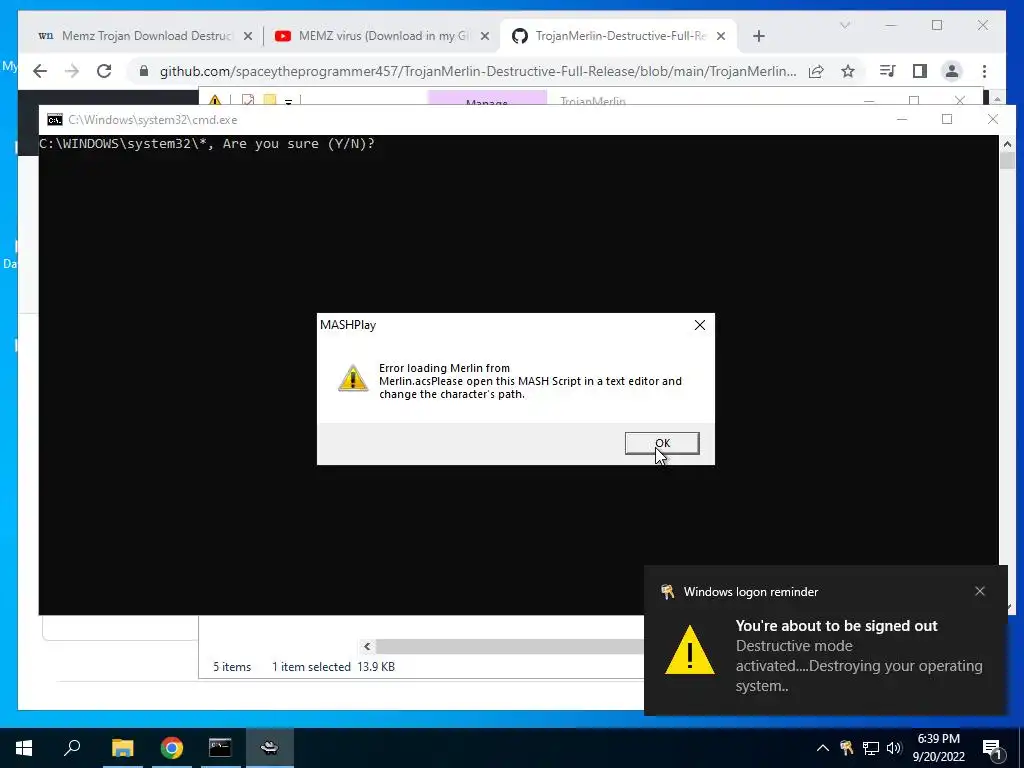Click cmd scrollbar up arrow
Viewport: 1024px width, 768px height.
pos(1007,144)
